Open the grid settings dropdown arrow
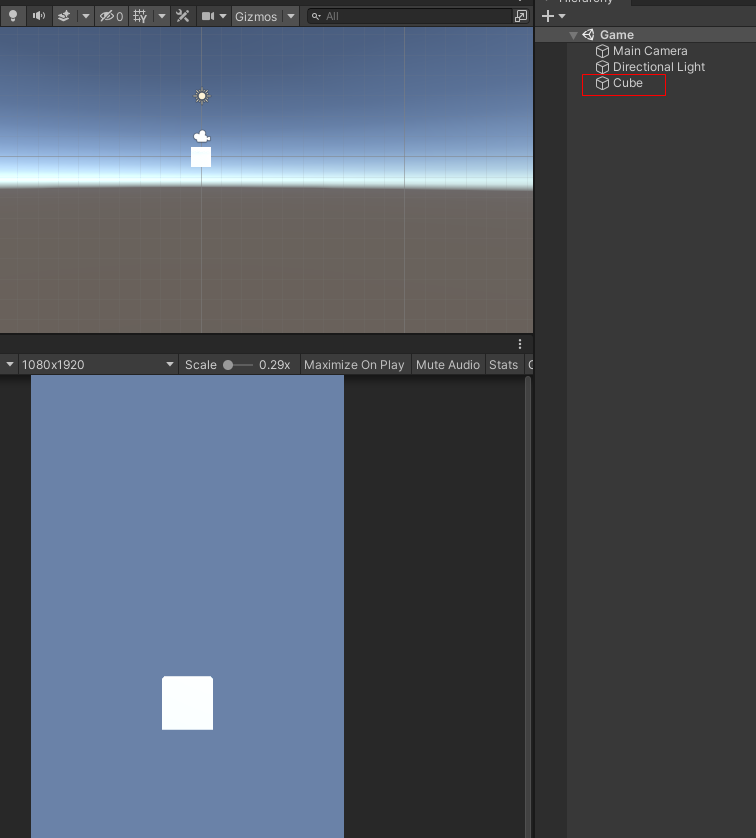756x838 pixels. (162, 16)
